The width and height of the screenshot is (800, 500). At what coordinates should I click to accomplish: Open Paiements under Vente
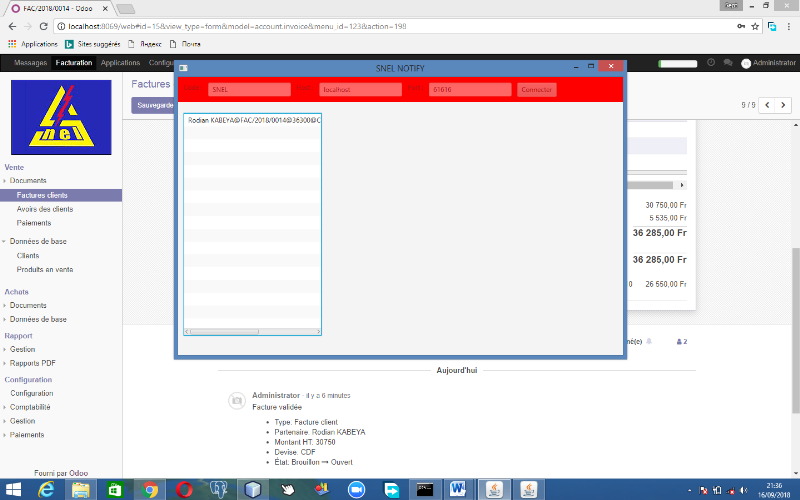point(34,223)
